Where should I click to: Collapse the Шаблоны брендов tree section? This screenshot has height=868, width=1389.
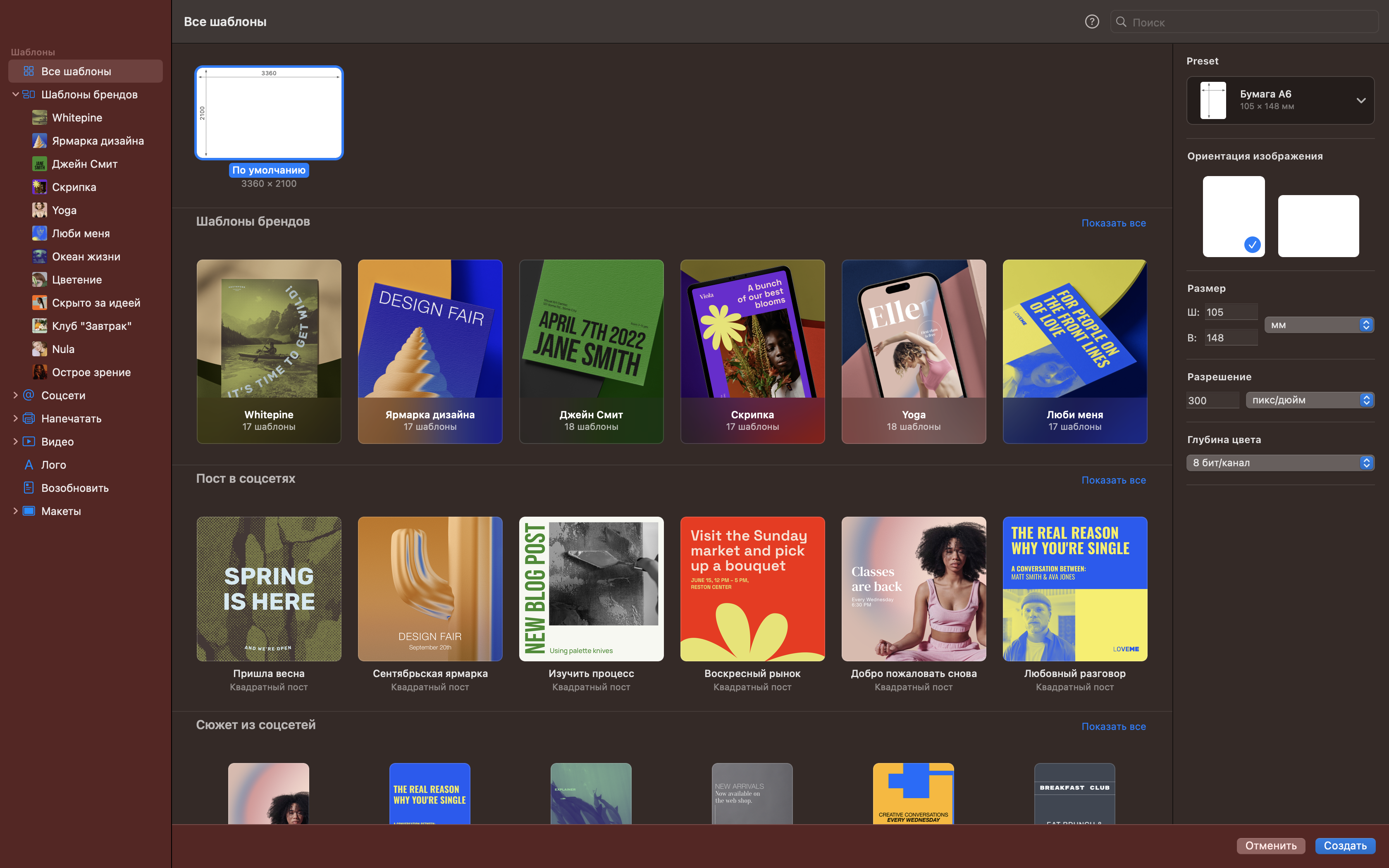15,94
